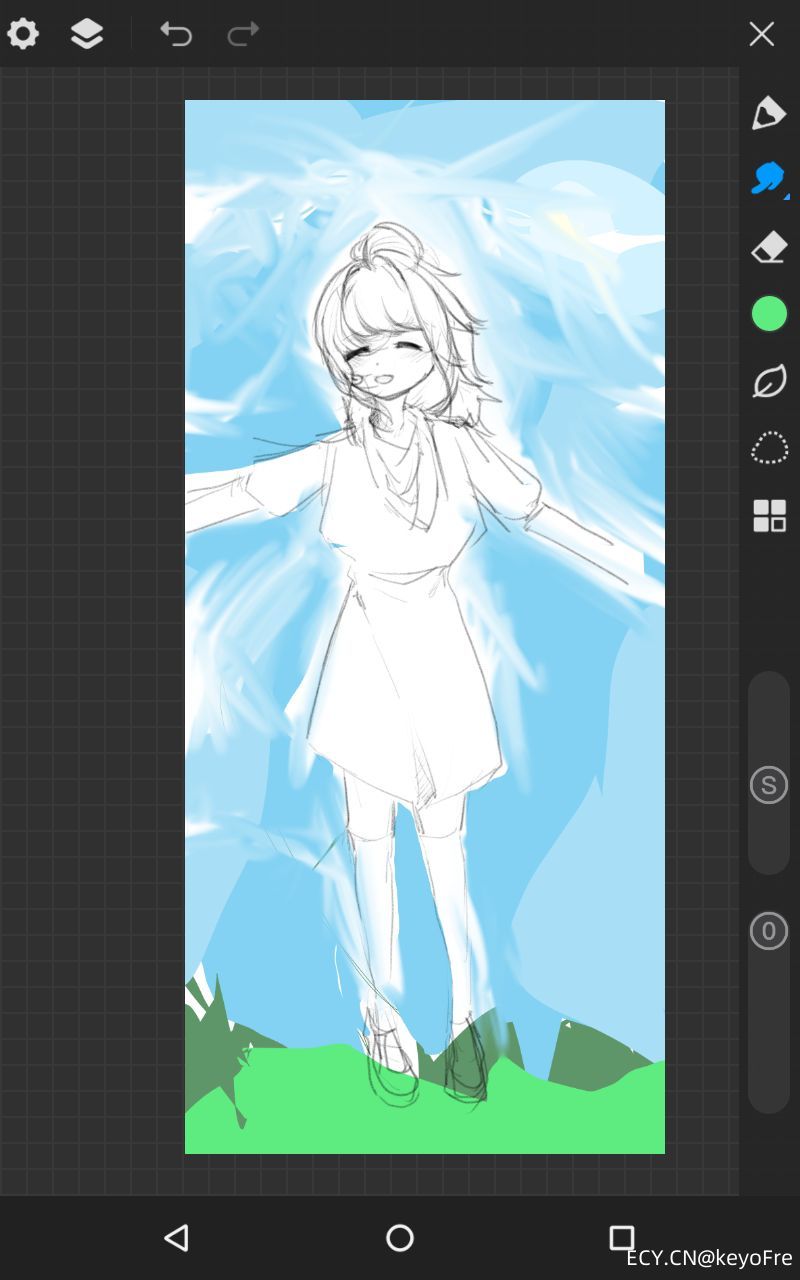The height and width of the screenshot is (1280, 800).
Task: Select the blue smudge brush tool
Action: (769, 179)
